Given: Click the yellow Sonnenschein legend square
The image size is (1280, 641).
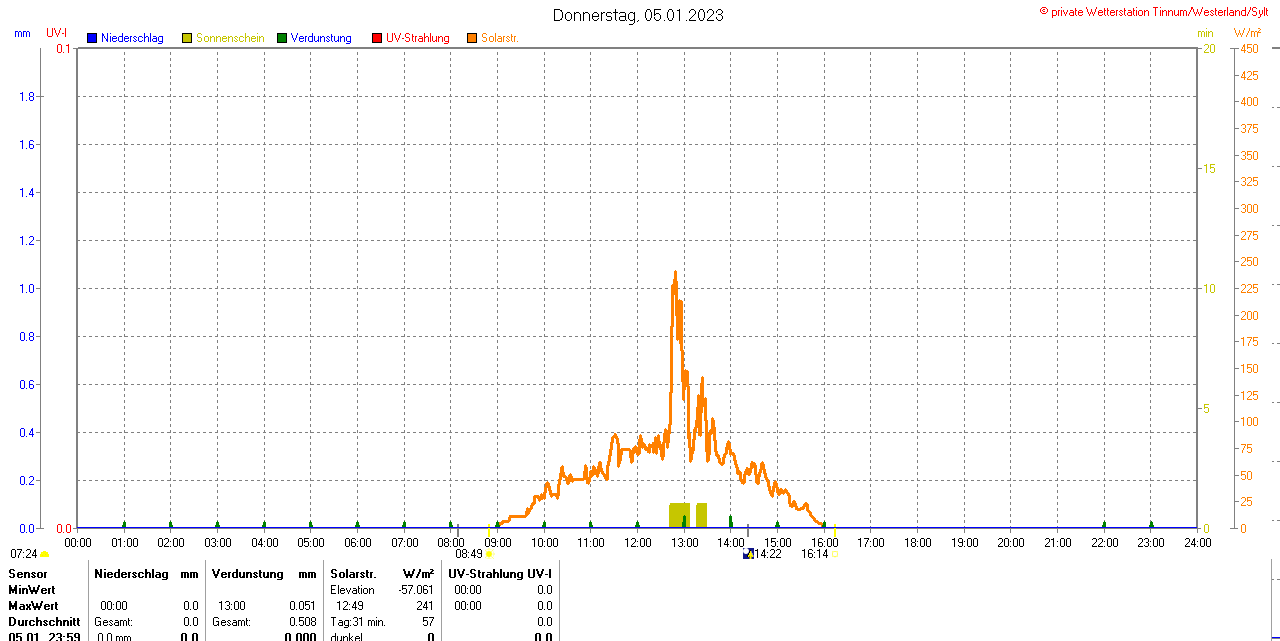Looking at the screenshot, I should [x=187, y=38].
